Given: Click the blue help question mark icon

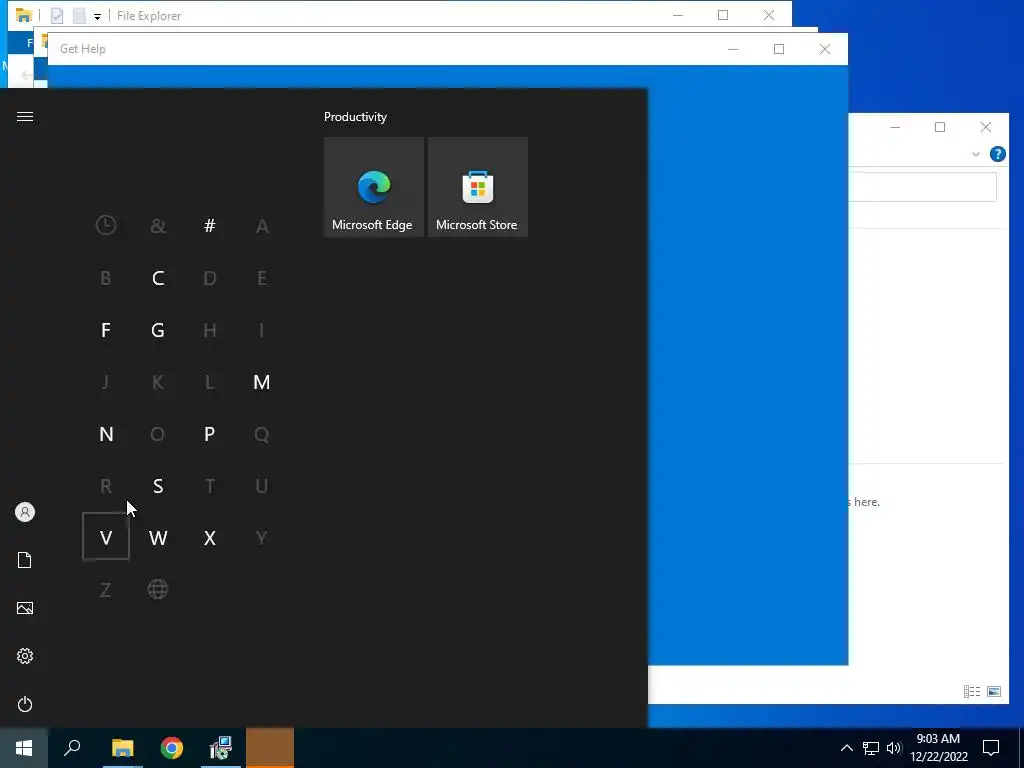Looking at the screenshot, I should (997, 154).
